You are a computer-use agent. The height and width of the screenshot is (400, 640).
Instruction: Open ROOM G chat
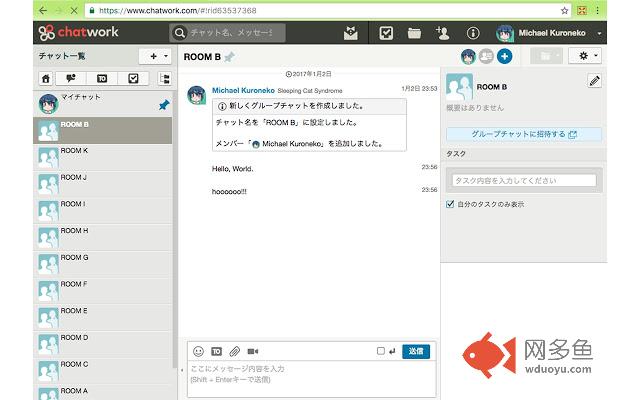point(102,264)
